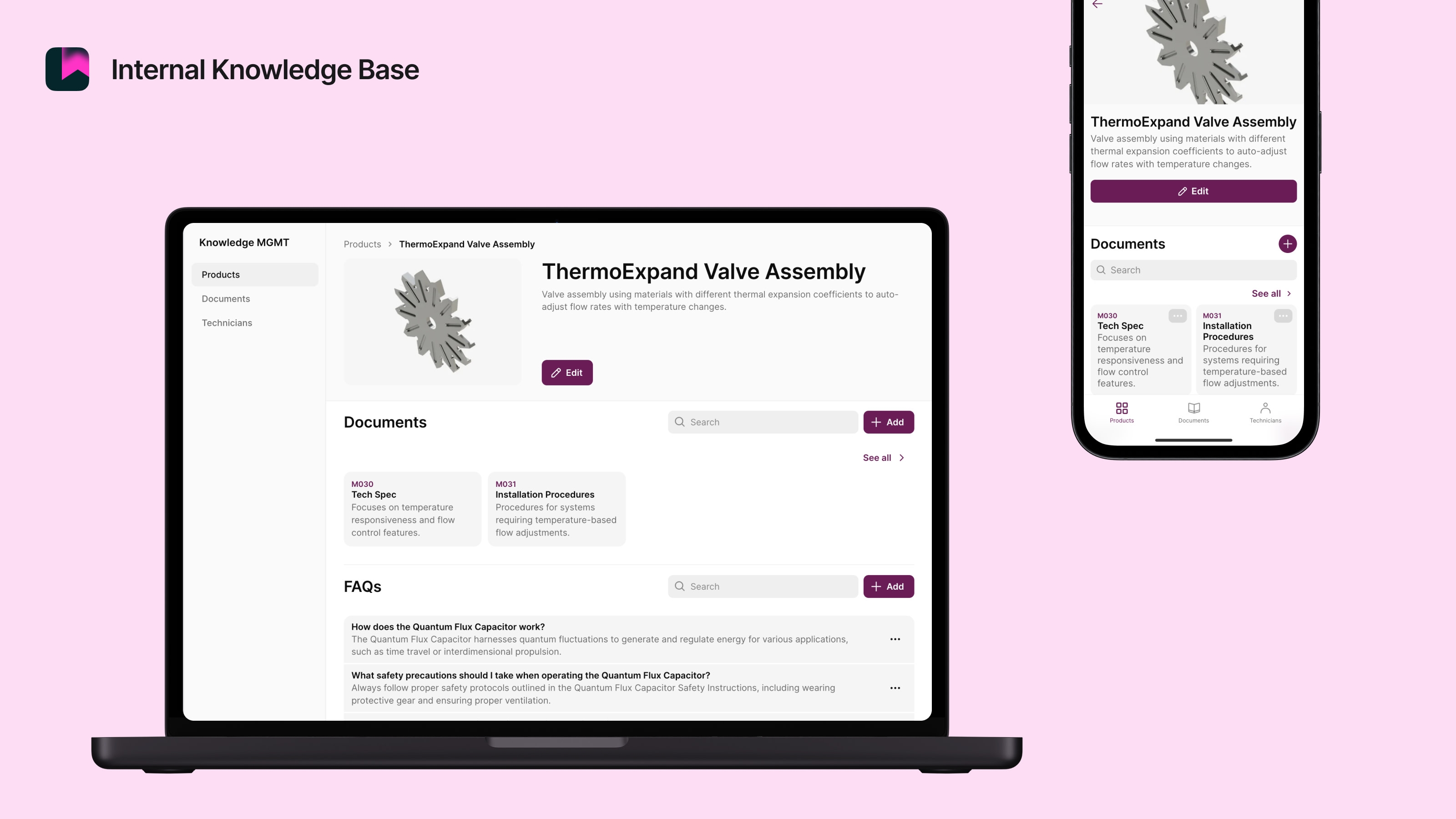
Task: Select the Products sidebar menu item
Action: [253, 274]
